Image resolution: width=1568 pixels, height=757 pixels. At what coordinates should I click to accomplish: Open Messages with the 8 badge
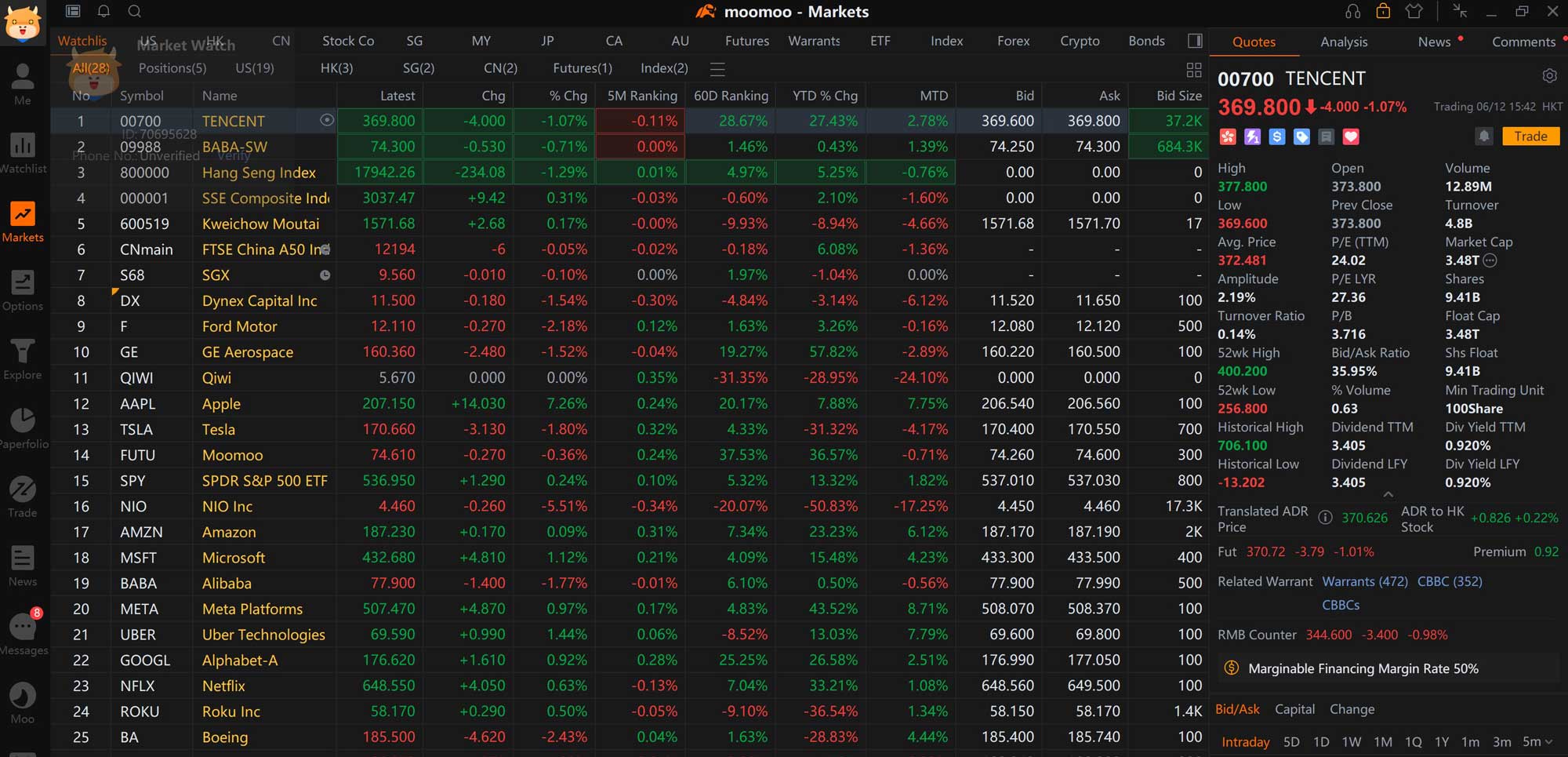pos(23,634)
